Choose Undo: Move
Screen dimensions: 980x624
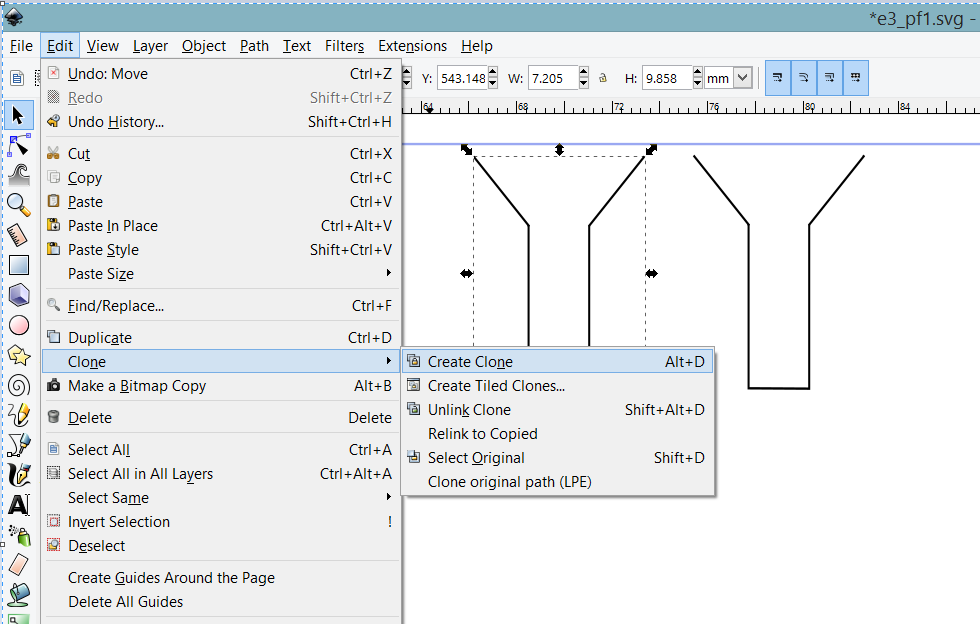(x=221, y=74)
